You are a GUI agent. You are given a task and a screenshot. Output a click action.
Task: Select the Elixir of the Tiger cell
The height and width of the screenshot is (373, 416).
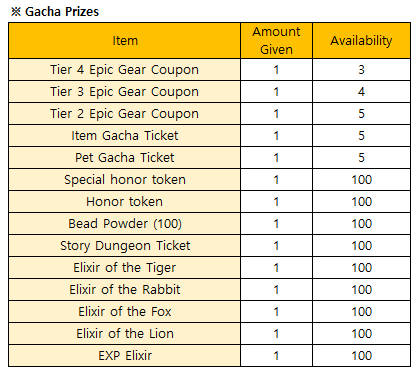click(x=125, y=268)
